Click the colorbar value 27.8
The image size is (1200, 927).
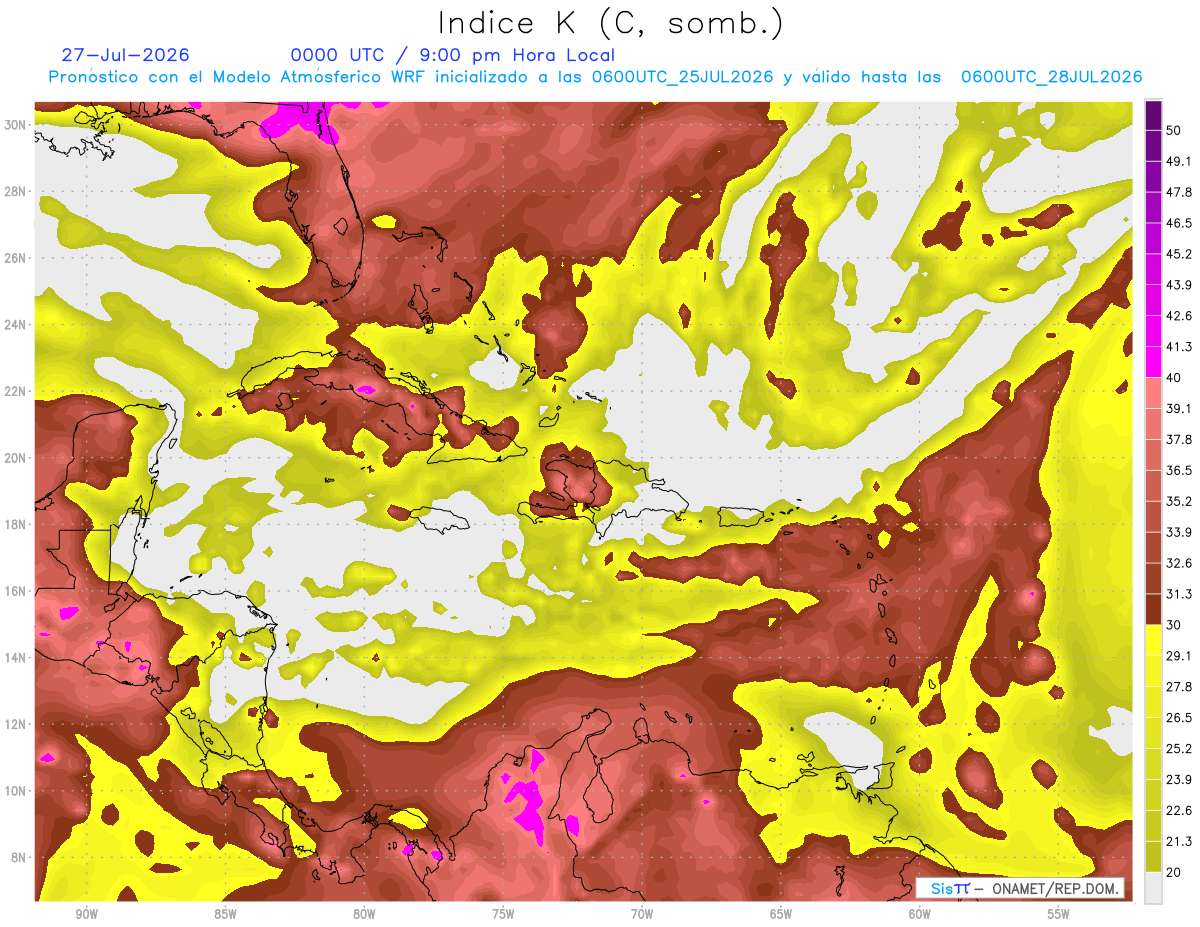(x=1179, y=687)
